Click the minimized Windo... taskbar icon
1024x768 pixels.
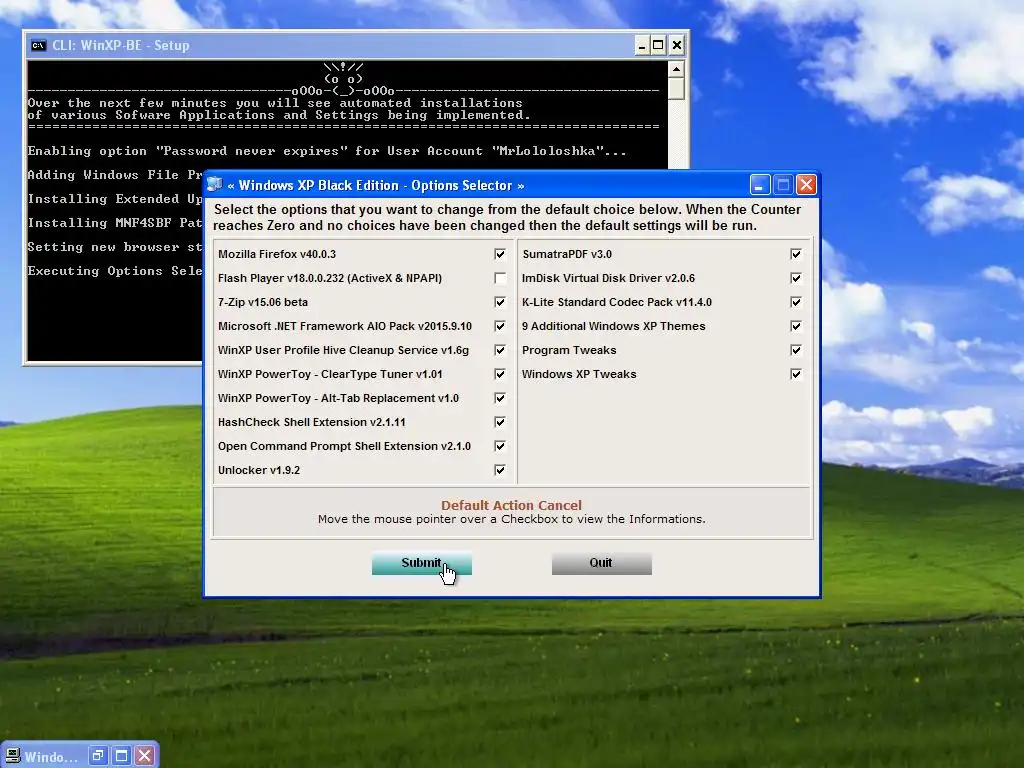pyautogui.click(x=13, y=756)
